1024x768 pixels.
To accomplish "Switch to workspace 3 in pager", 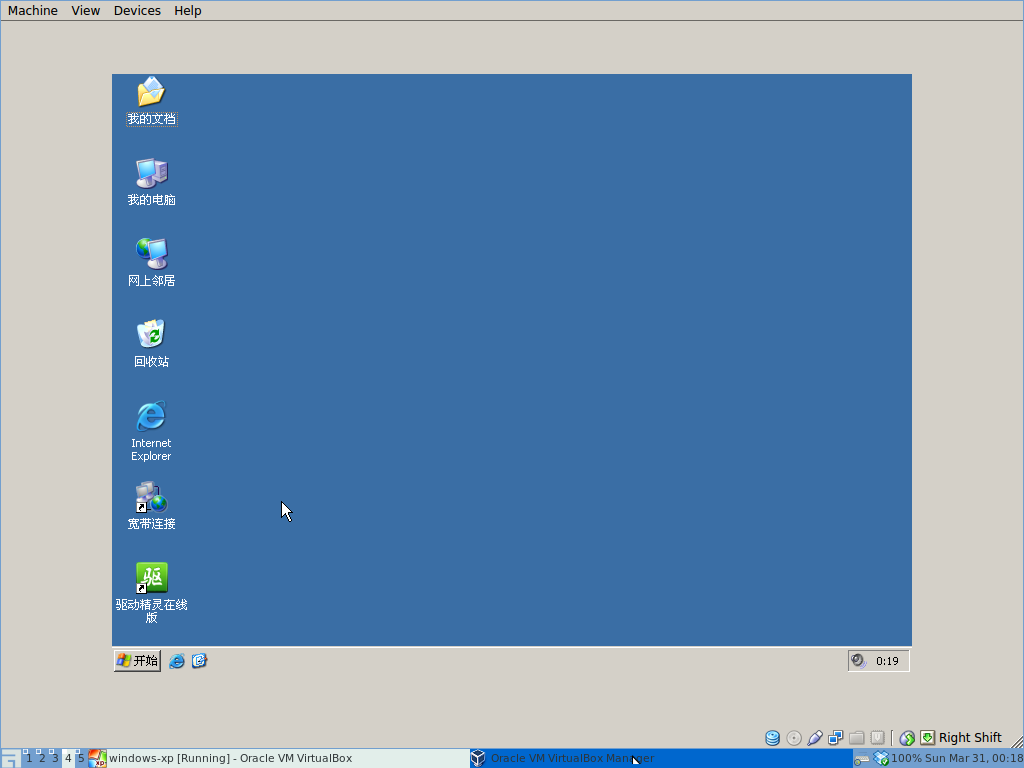I will (x=54, y=758).
